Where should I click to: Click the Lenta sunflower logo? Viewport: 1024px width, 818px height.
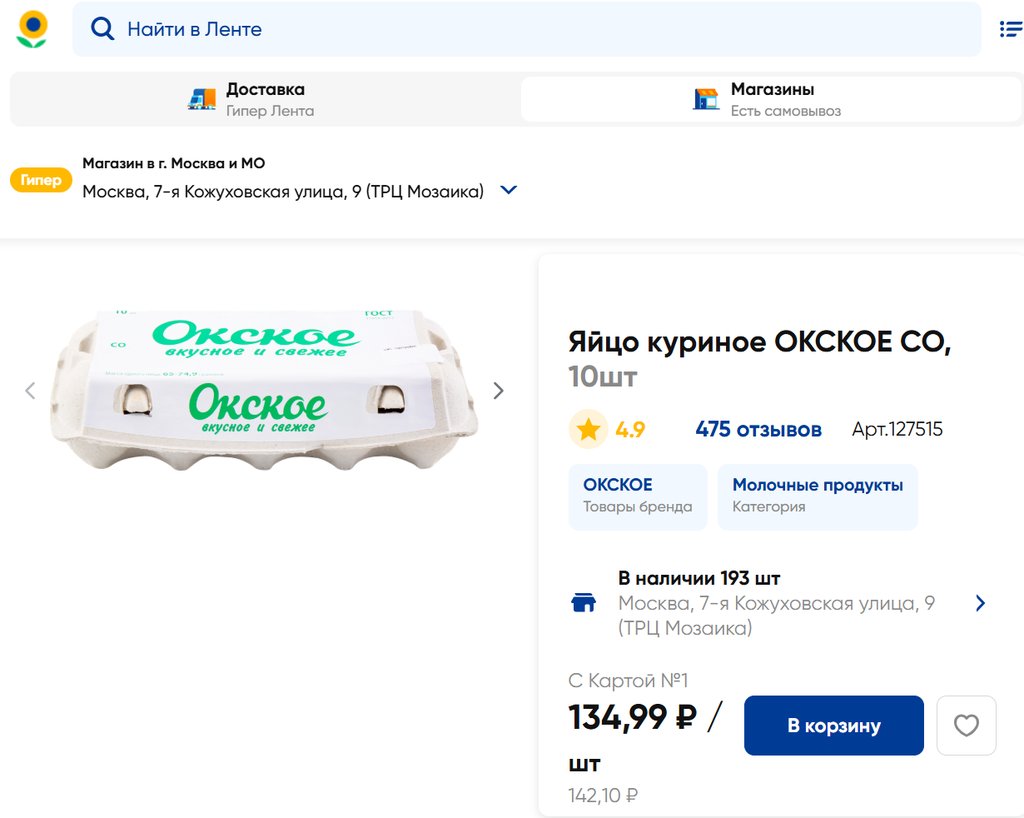32,29
